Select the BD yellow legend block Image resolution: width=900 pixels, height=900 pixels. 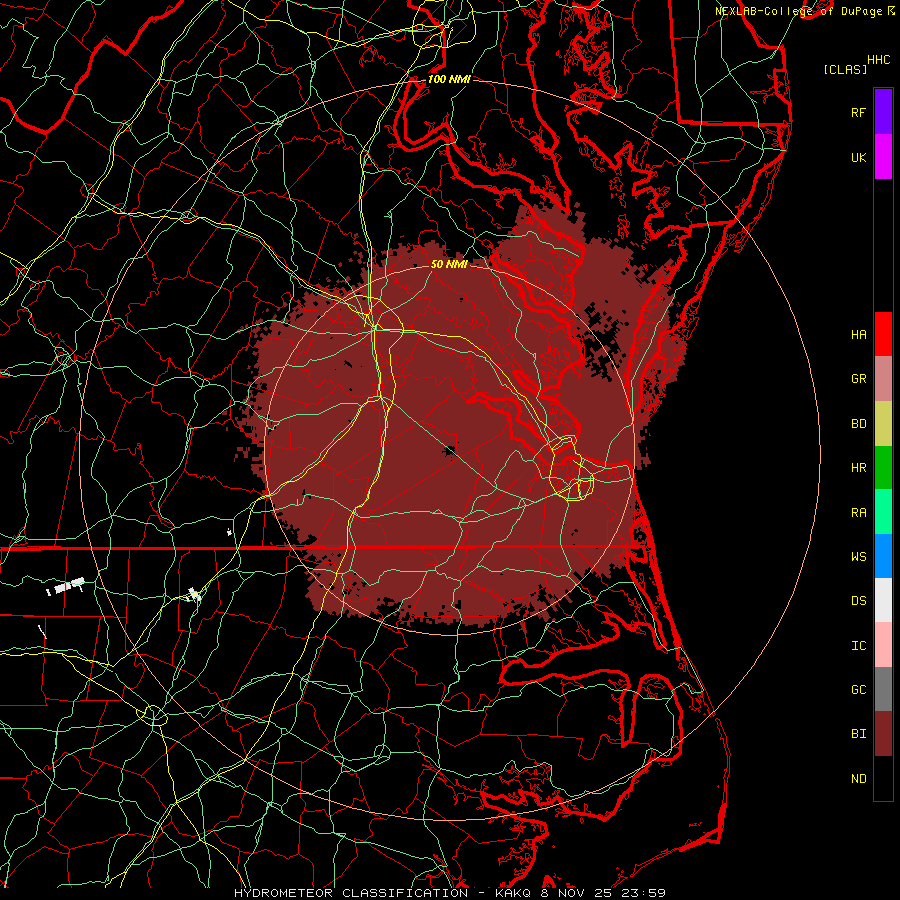[x=883, y=424]
